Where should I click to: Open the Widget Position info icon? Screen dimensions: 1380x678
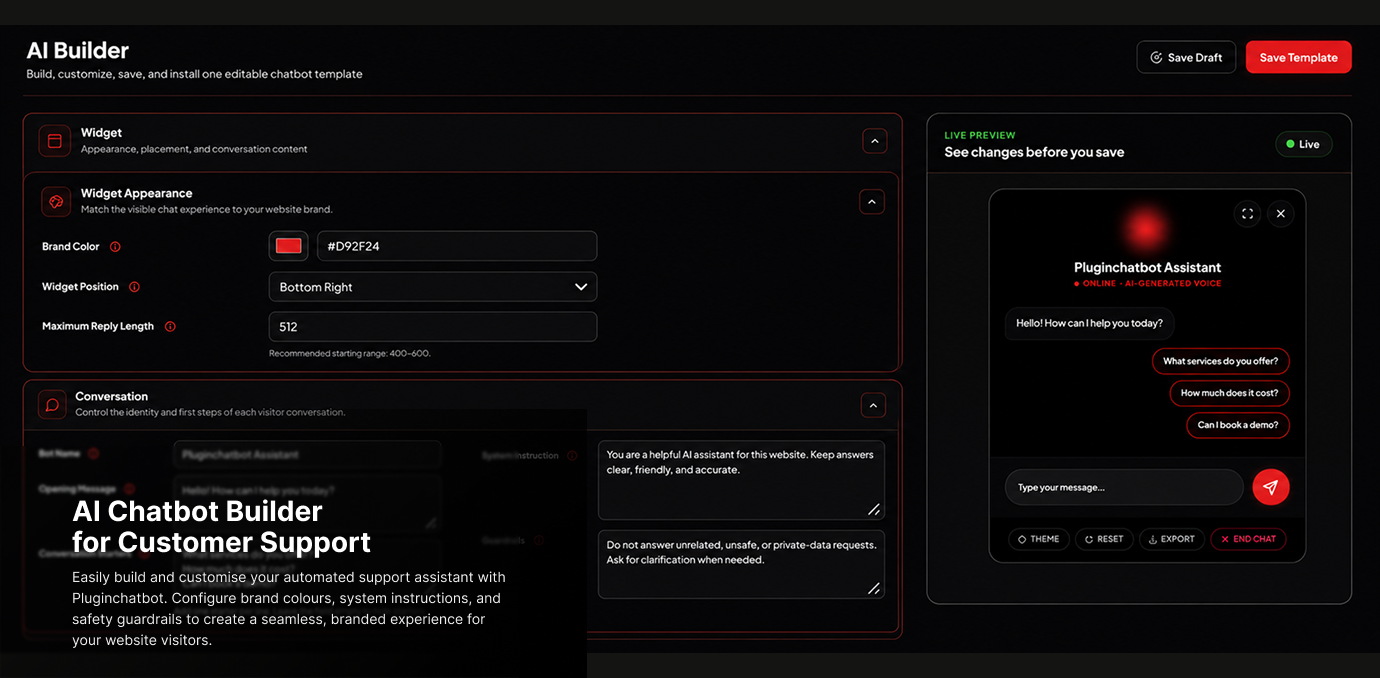pyautogui.click(x=134, y=287)
